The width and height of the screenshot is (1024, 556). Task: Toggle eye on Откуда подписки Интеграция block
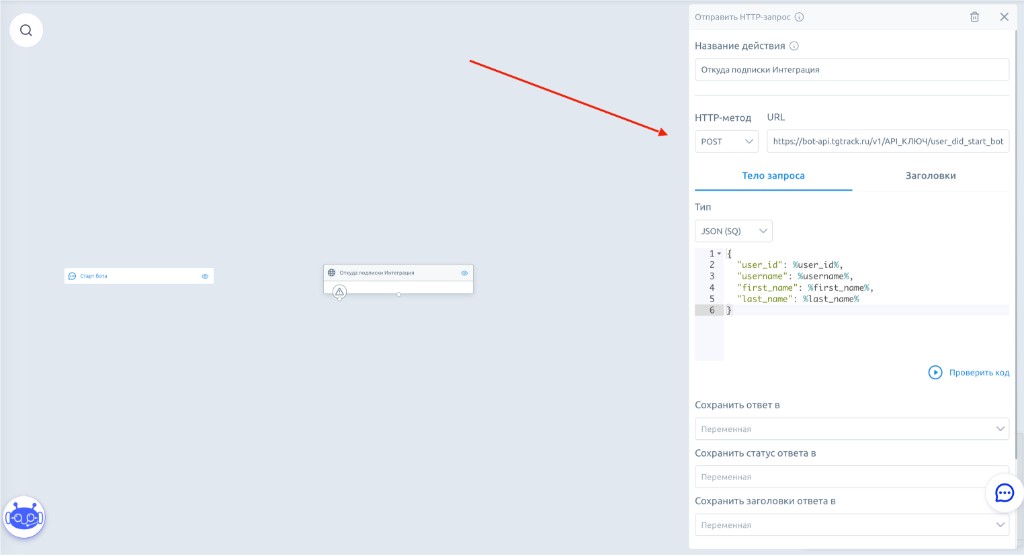[464, 273]
